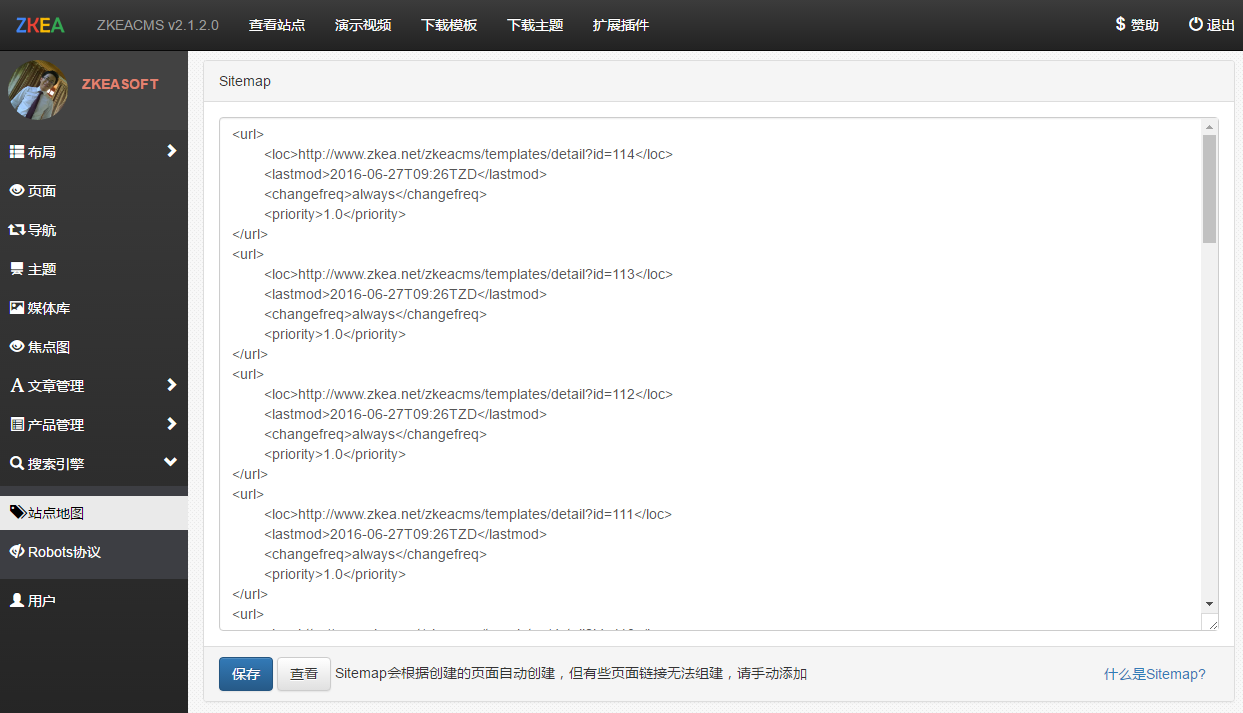Image resolution: width=1243 pixels, height=713 pixels.
Task: Open 下载主题 in the top bar
Action: pos(535,25)
